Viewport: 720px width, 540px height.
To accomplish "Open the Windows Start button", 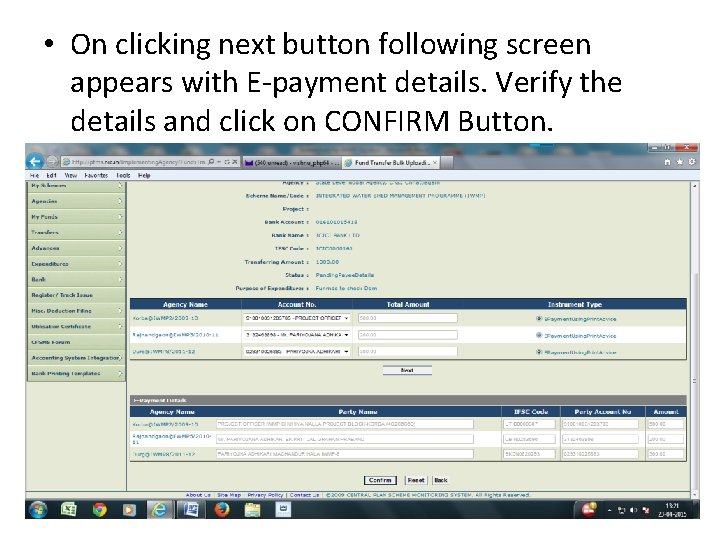I will pos(38,510).
